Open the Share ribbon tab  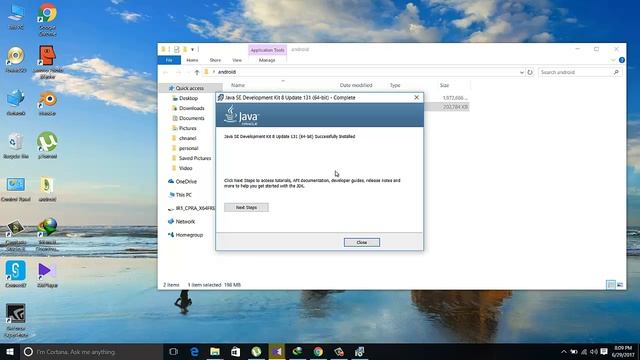(x=215, y=60)
